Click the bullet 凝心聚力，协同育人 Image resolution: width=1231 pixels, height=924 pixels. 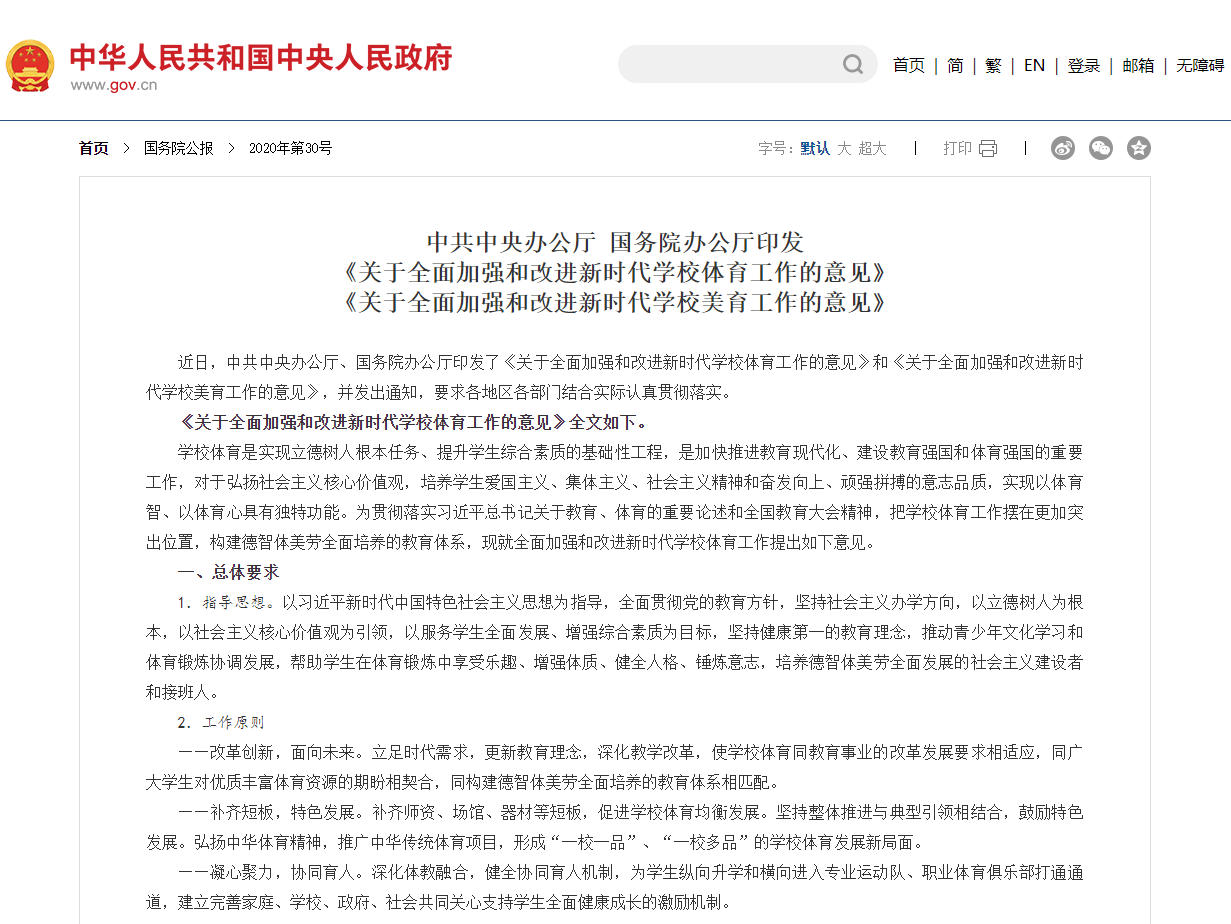(x=615, y=887)
